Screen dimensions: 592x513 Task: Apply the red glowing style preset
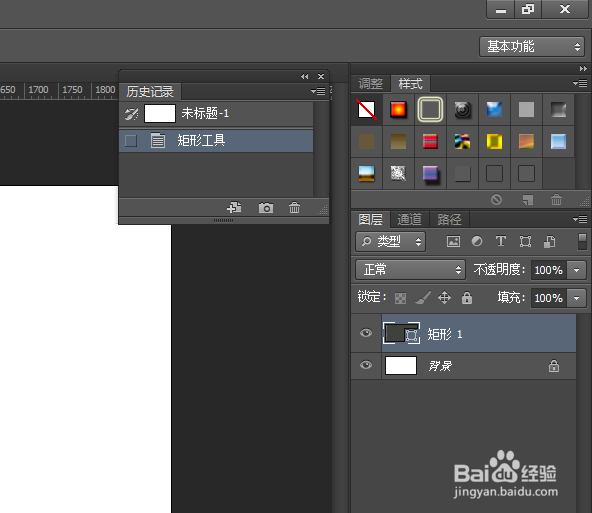pyautogui.click(x=398, y=110)
